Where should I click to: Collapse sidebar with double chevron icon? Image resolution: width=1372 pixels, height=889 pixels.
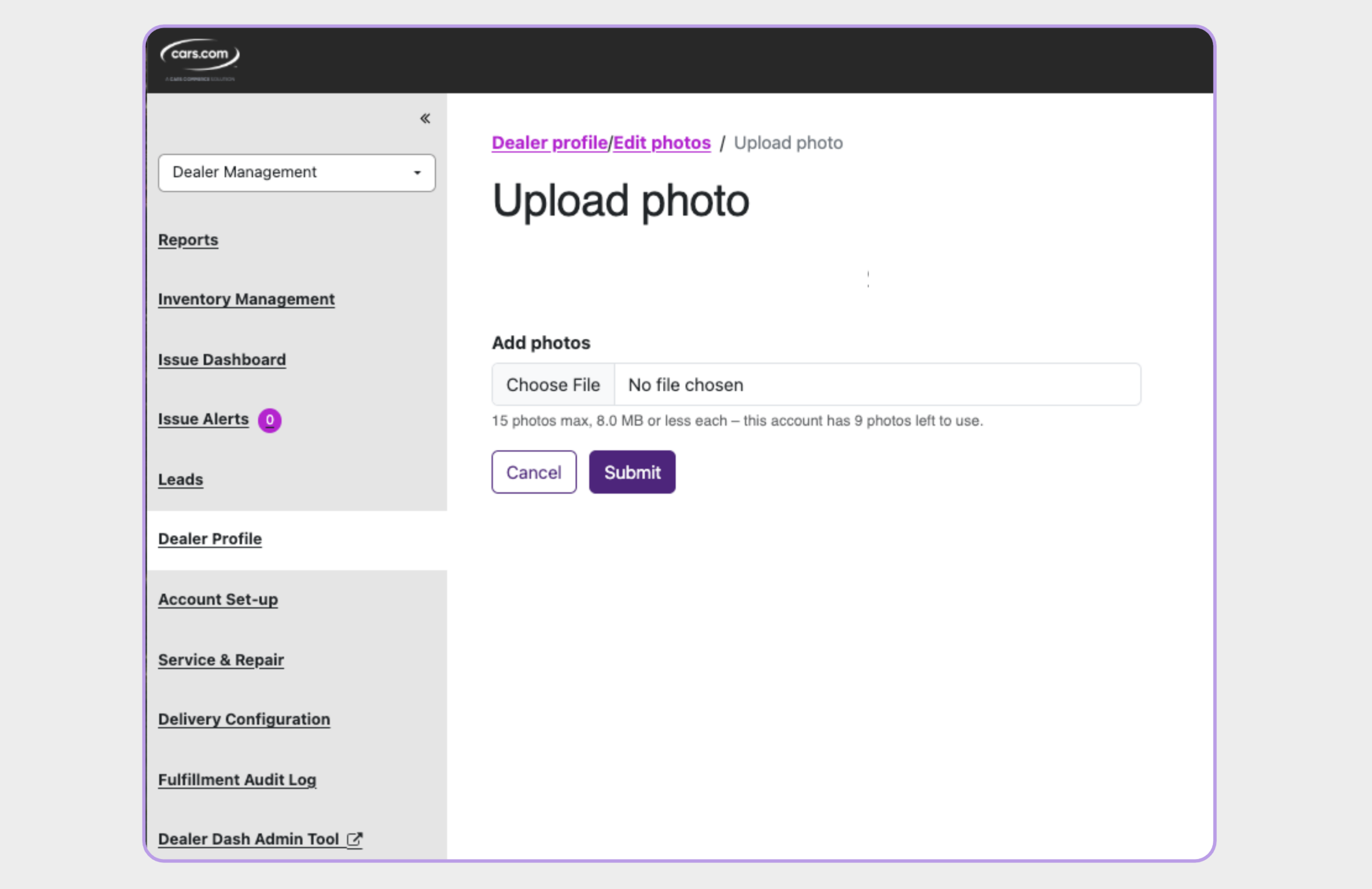click(x=425, y=119)
